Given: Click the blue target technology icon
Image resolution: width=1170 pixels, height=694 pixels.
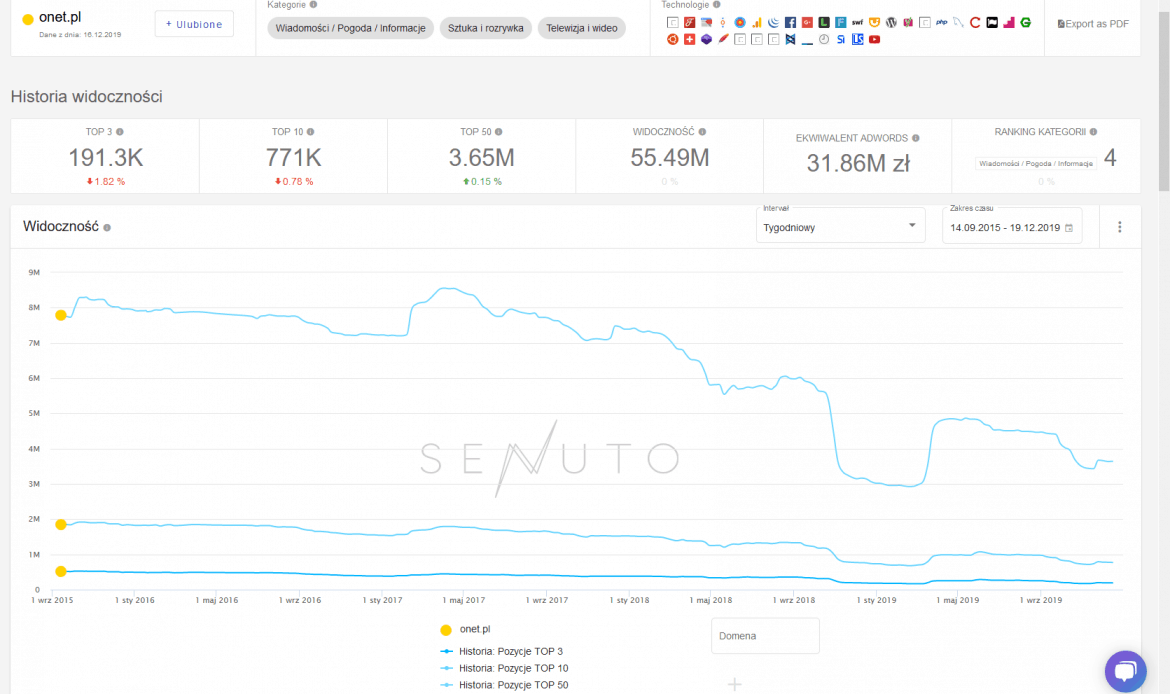Looking at the screenshot, I should pos(740,22).
